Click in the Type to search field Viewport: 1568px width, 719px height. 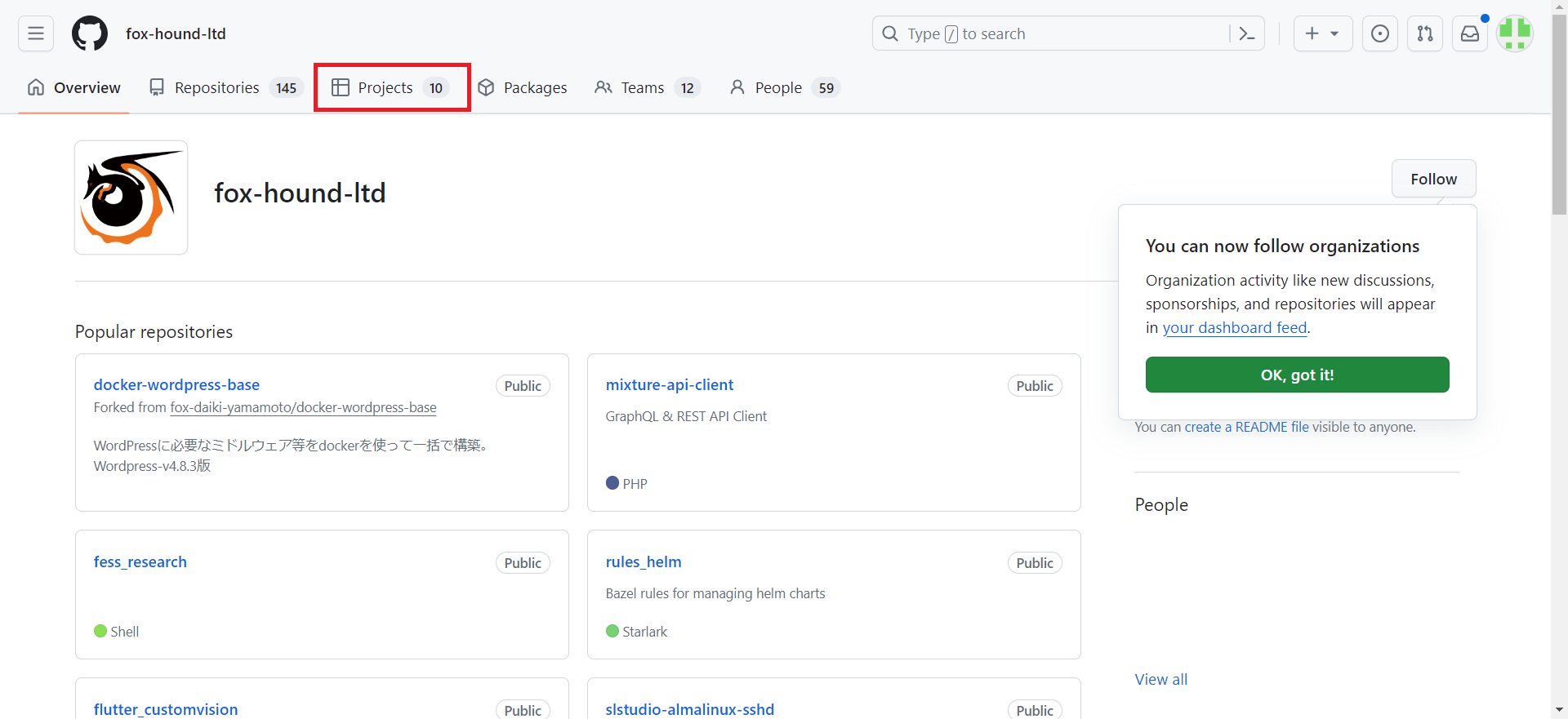pos(1053,33)
